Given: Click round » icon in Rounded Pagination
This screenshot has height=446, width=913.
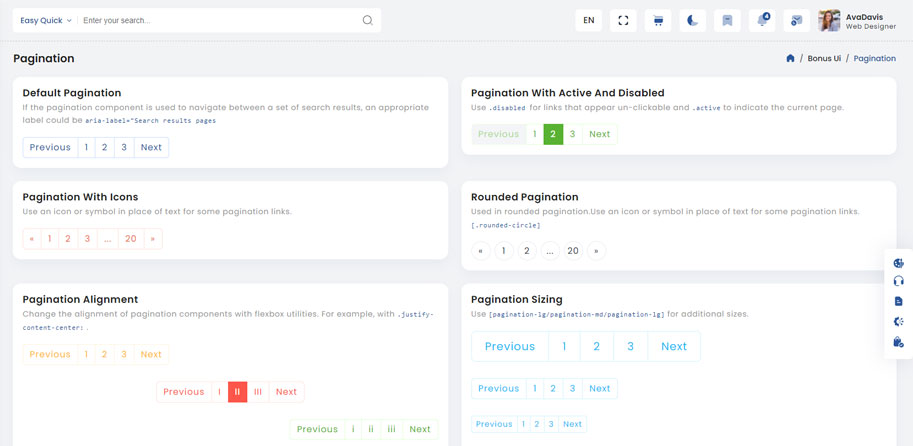Looking at the screenshot, I should click(x=596, y=251).
